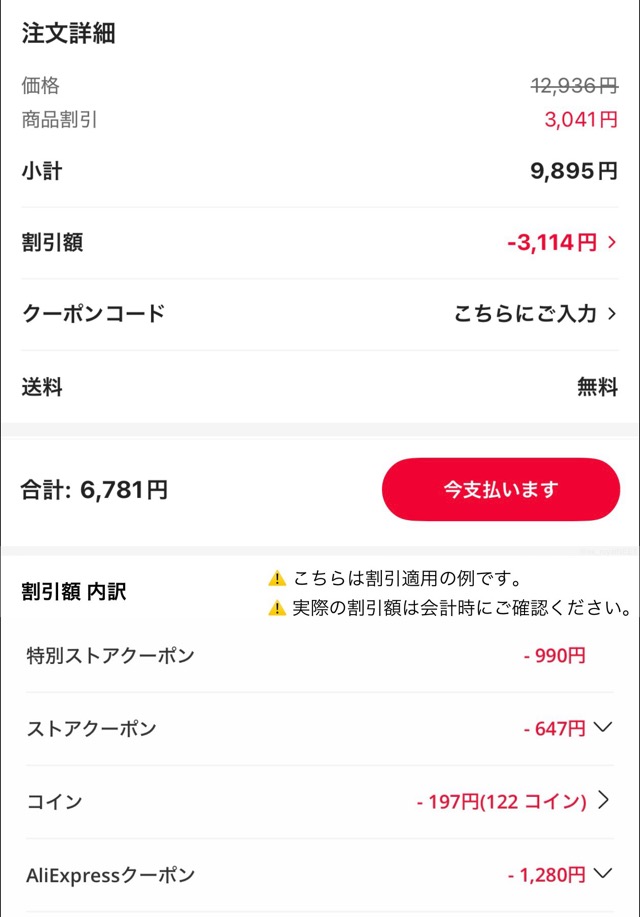Tap 無料 free shipping label
640x917 pixels.
point(598,385)
